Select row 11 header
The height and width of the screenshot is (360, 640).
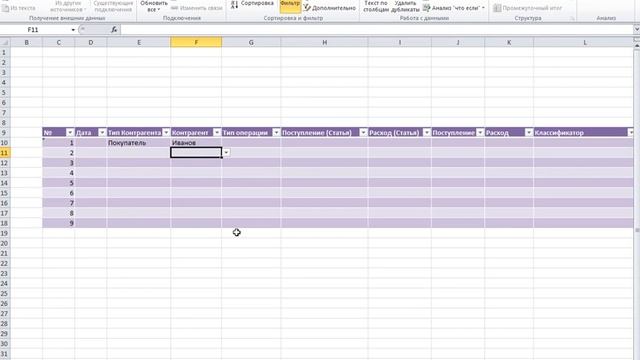pos(4,153)
